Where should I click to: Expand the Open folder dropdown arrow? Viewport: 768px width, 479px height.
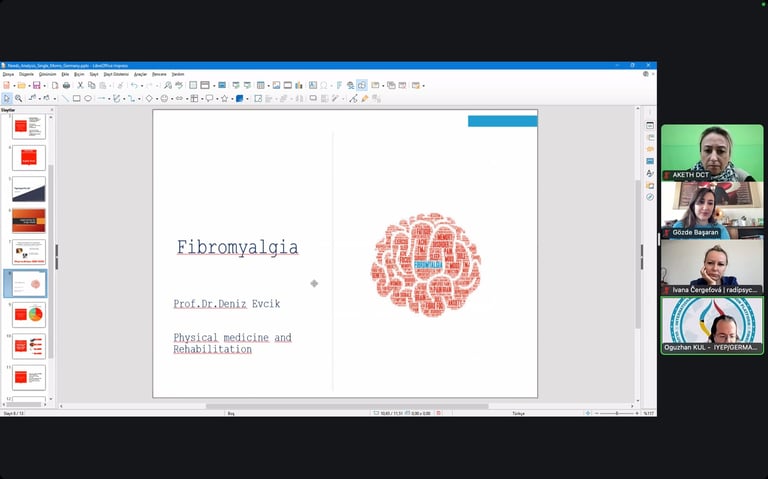[x=29, y=86]
